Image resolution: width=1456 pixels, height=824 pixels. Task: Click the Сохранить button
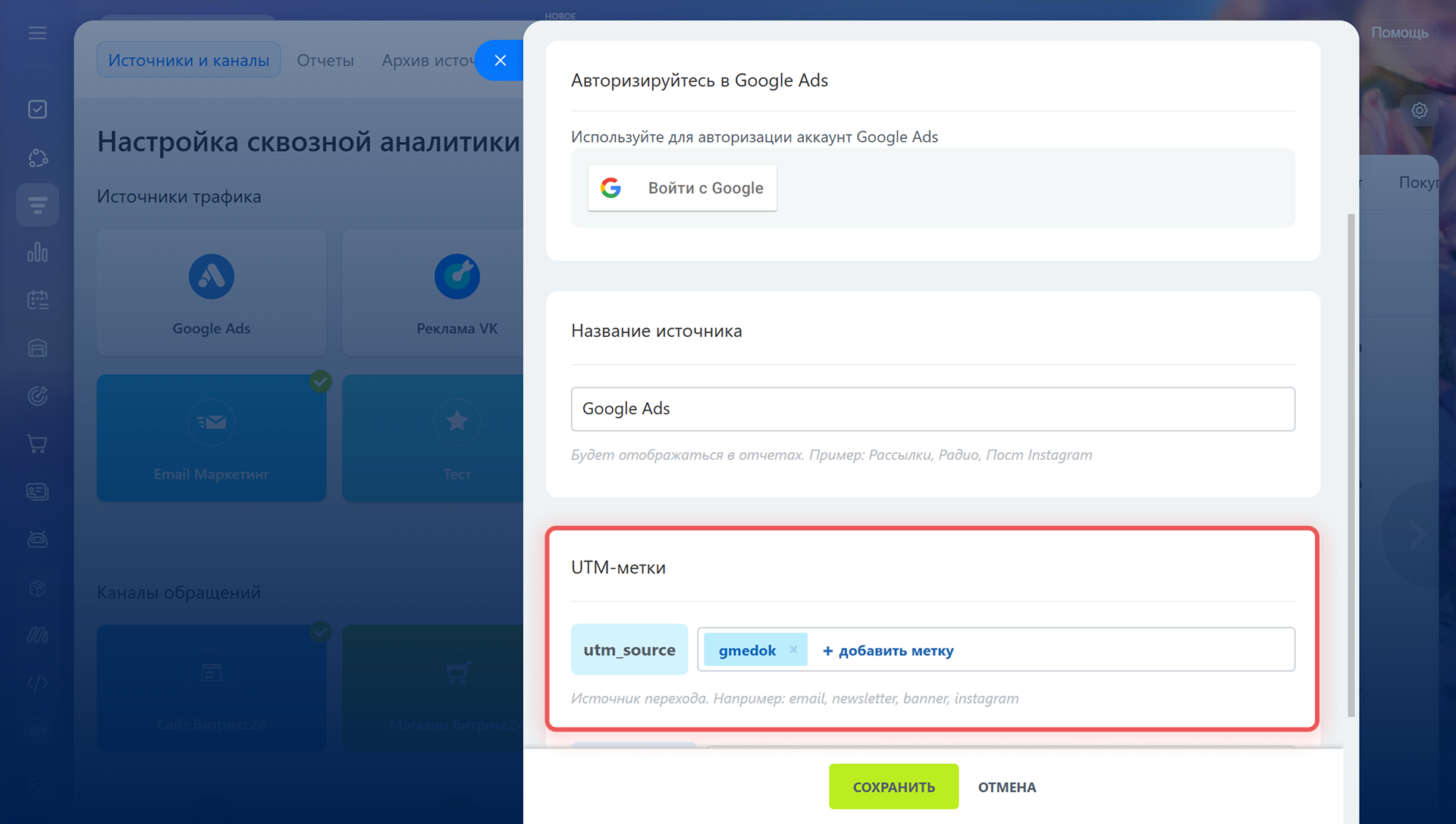pos(893,787)
